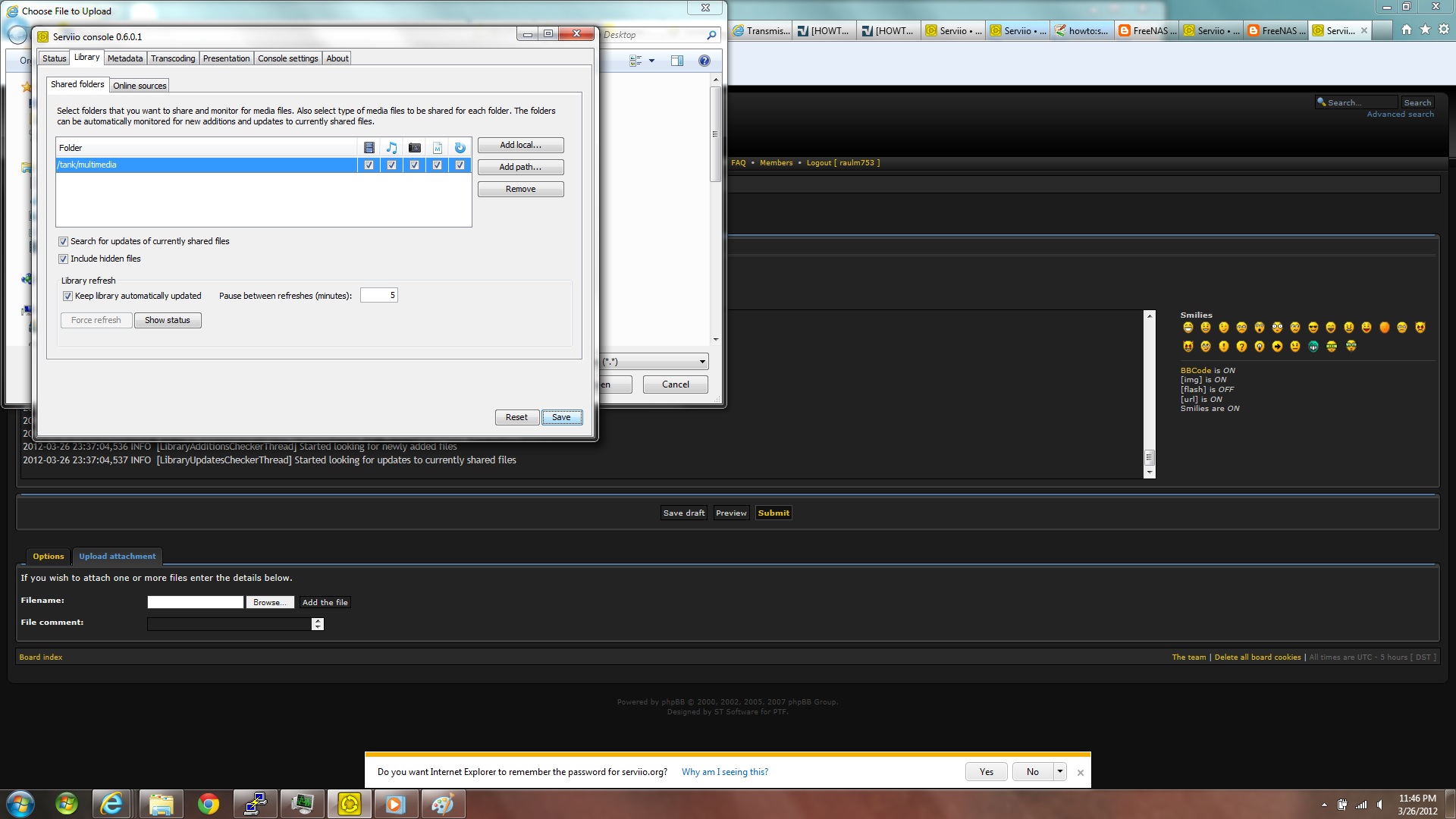Screen dimensions: 1456x819
Task: Uncheck auto-monitor for /tank/multimedia
Action: coord(460,165)
